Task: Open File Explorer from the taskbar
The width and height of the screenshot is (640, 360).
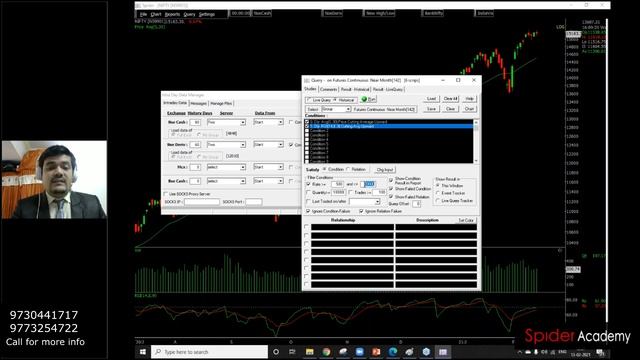Action: point(309,352)
